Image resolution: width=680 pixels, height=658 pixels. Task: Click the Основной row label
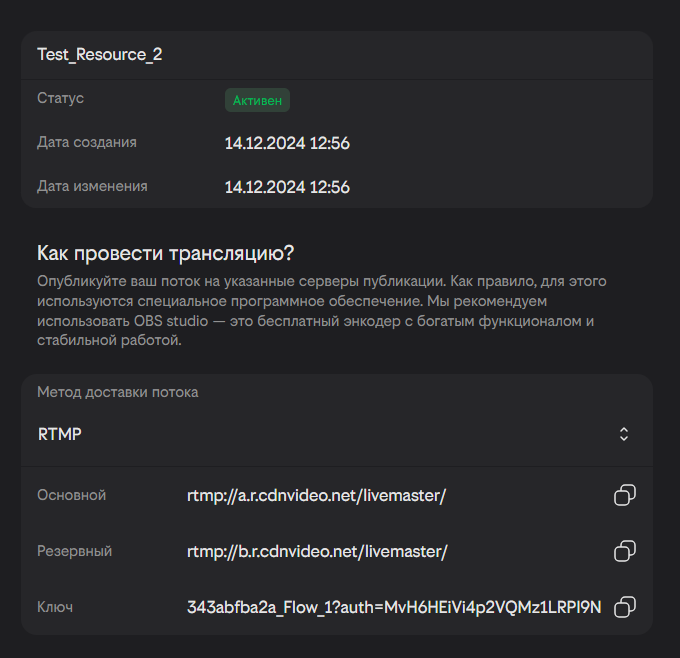71,495
